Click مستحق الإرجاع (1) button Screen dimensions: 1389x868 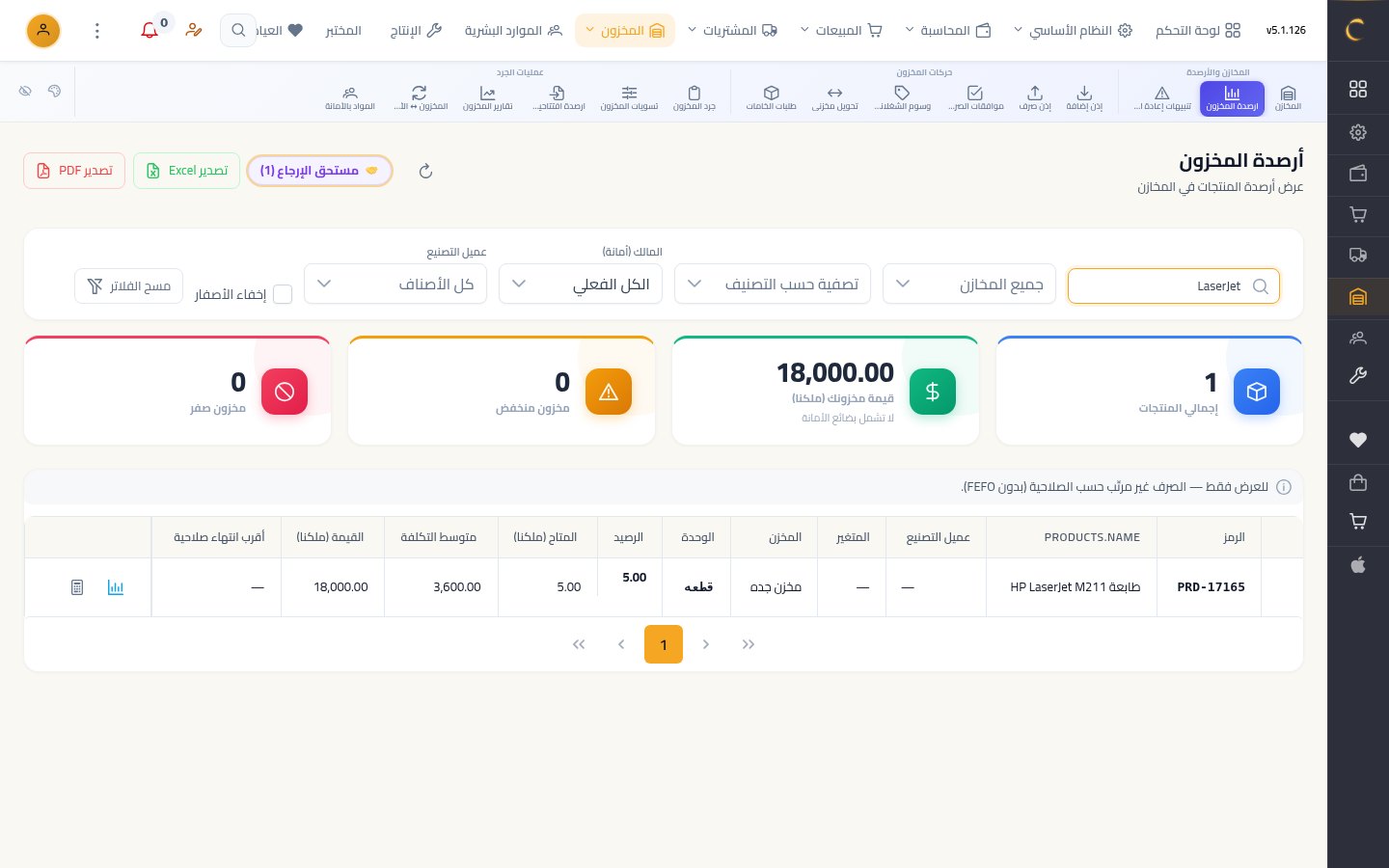319,171
